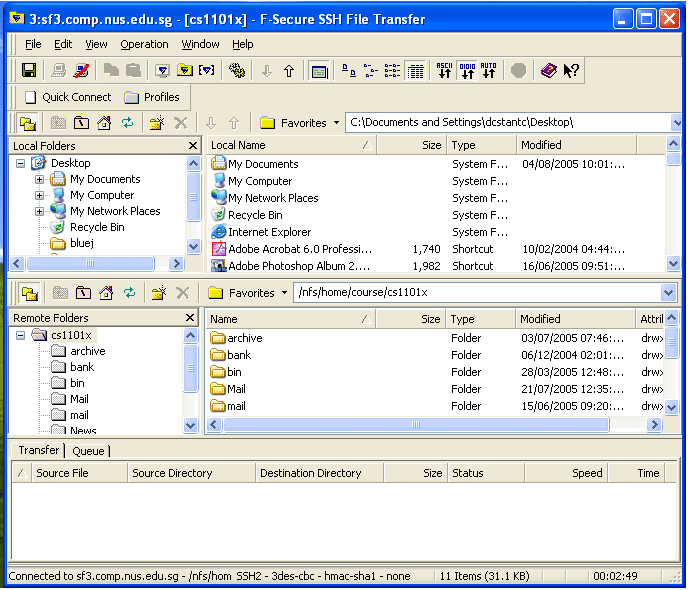This screenshot has width=688, height=590.
Task: Click the Local Folders horizontal scrollbar thumb
Action: click(90, 264)
